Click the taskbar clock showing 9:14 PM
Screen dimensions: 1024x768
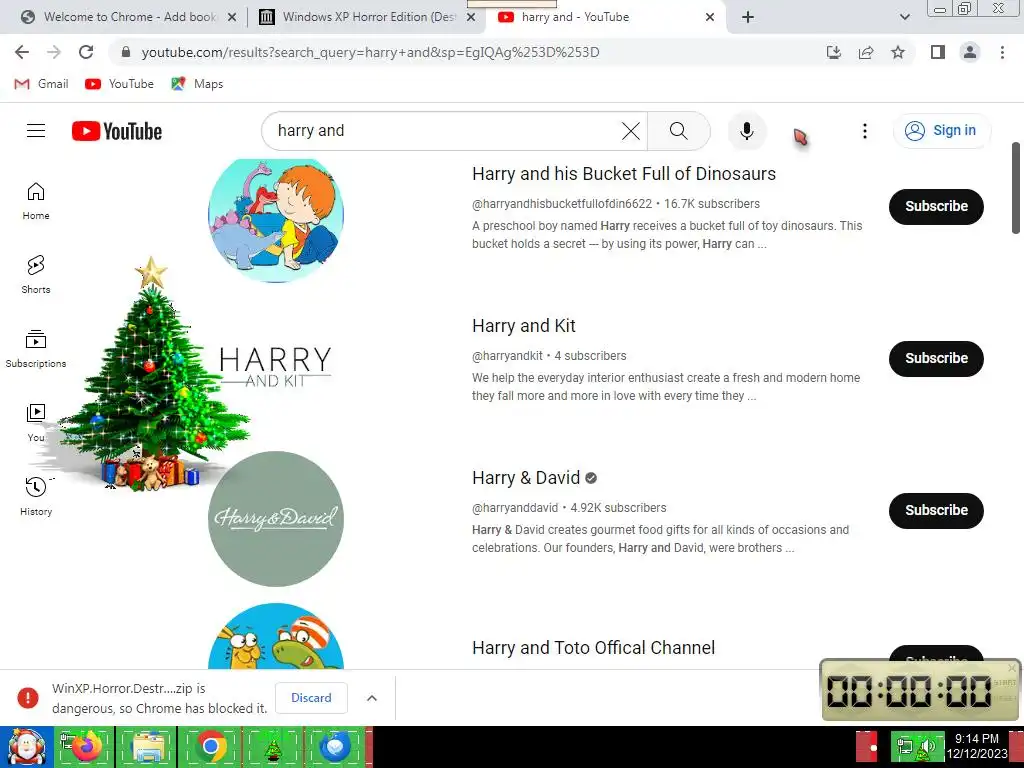tap(976, 746)
